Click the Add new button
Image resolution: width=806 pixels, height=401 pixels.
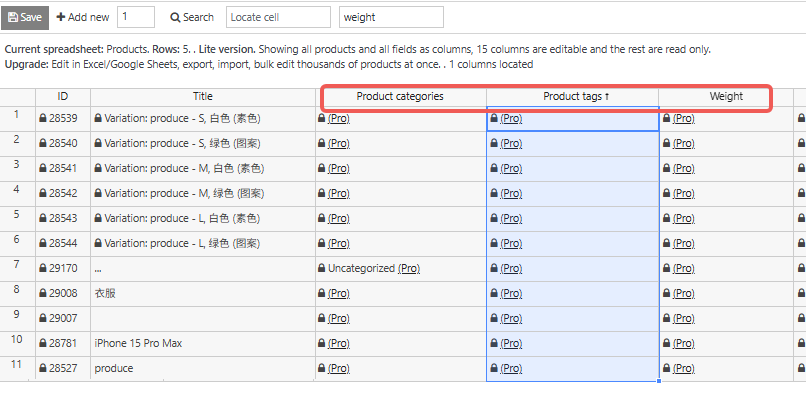point(83,17)
